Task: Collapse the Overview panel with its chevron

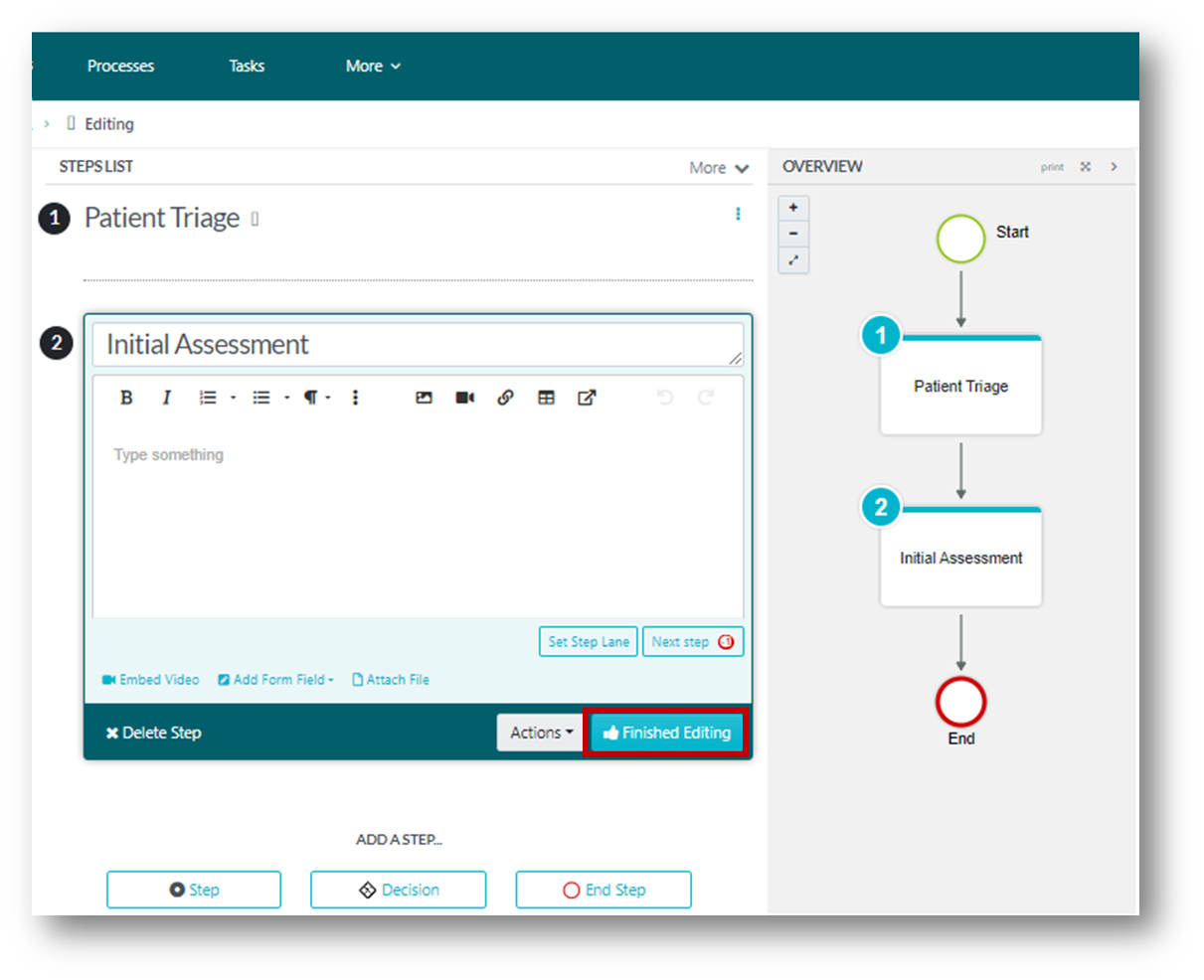Action: [1116, 167]
